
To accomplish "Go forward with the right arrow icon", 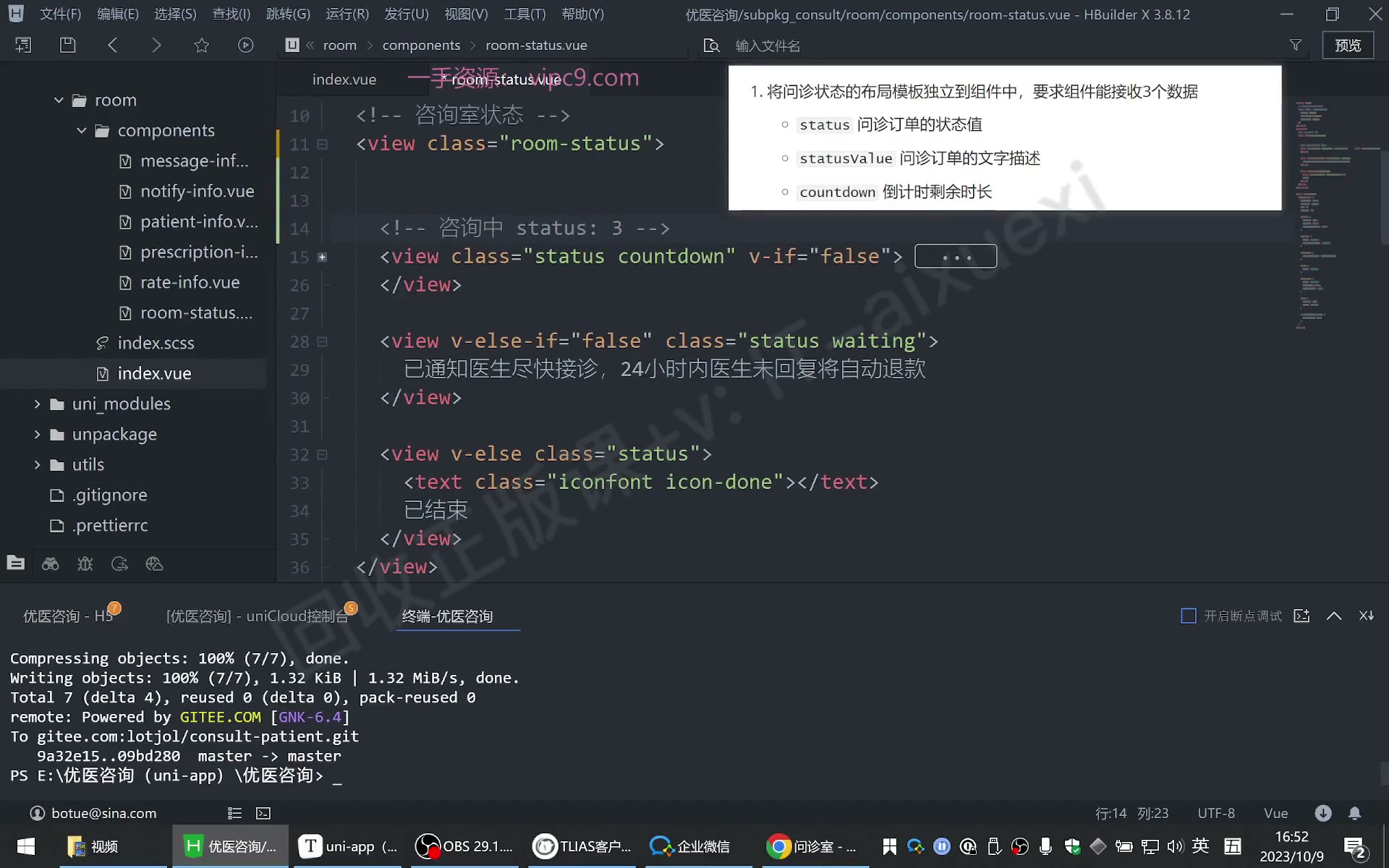I will pos(156,45).
